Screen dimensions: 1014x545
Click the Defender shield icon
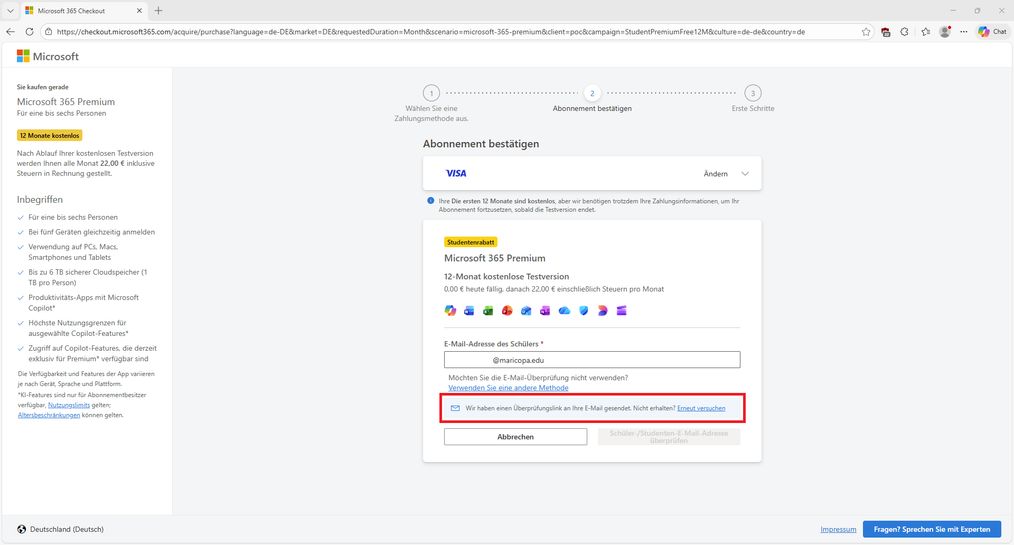tap(583, 311)
